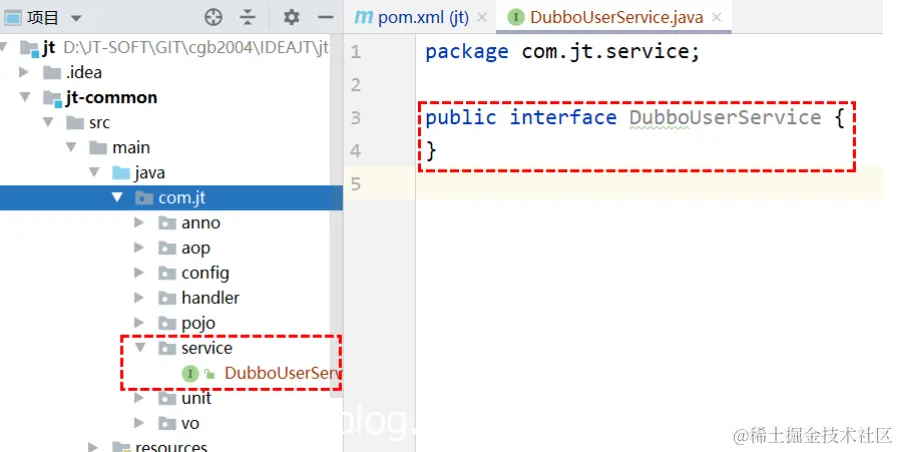899x452 pixels.
Task: Click the locate/scroll-from-source target icon
Action: click(x=213, y=17)
